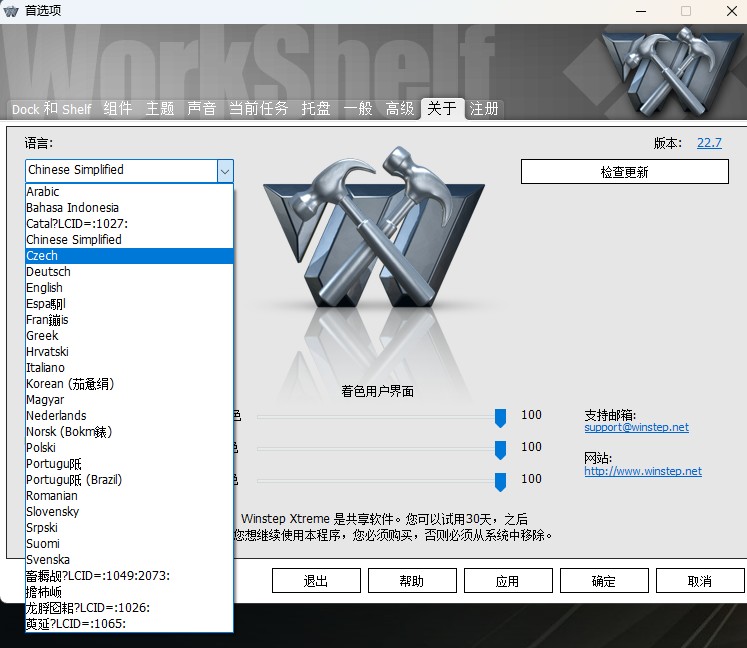The height and width of the screenshot is (648, 747).
Task: Go to the 声音 tab
Action: click(x=202, y=109)
